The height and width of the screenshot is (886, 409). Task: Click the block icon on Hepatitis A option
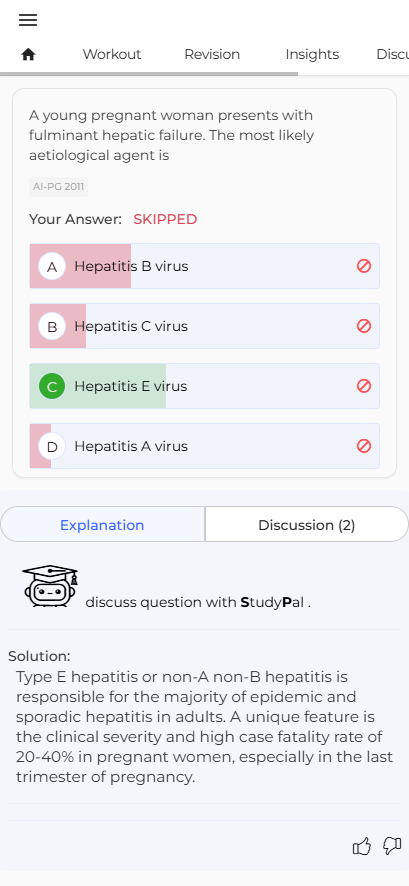(364, 446)
